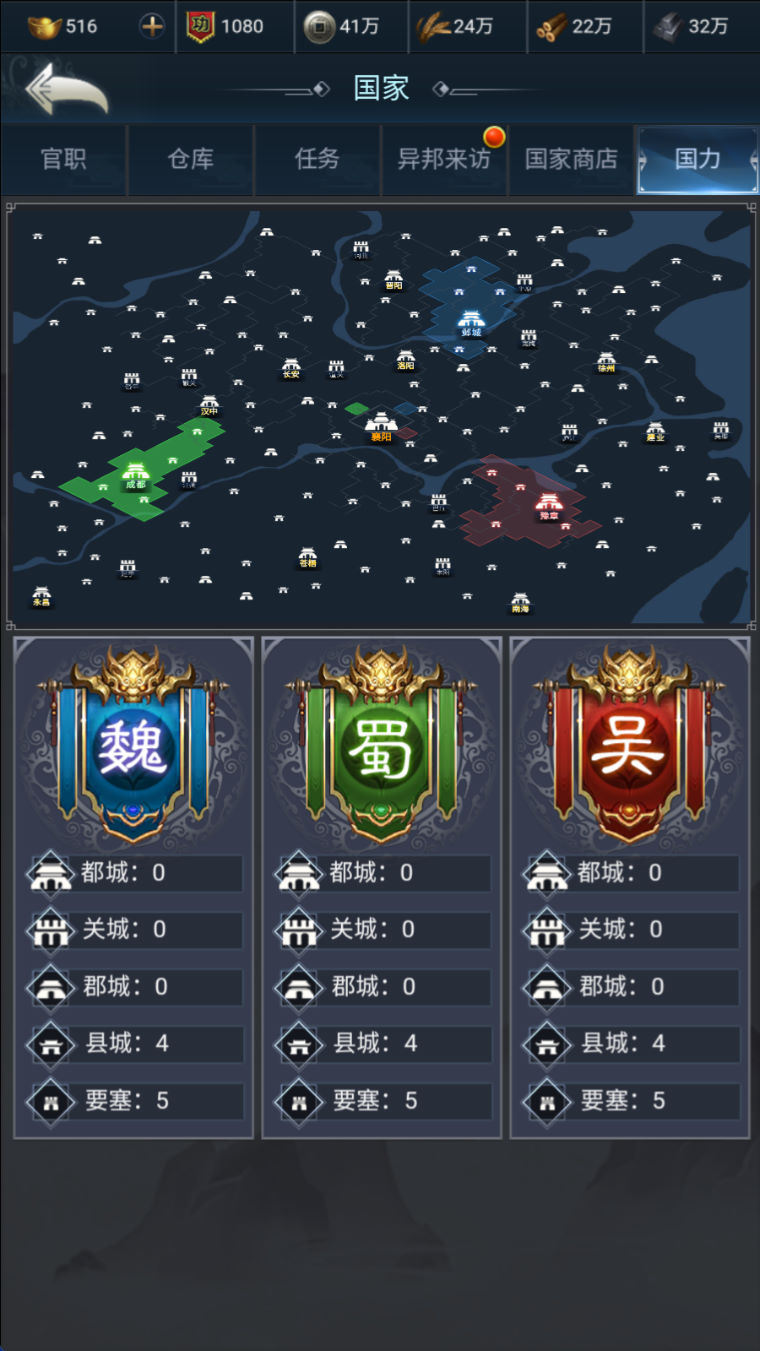Select the 国力 tab
Viewport: 760px width, 1351px height.
coord(698,160)
